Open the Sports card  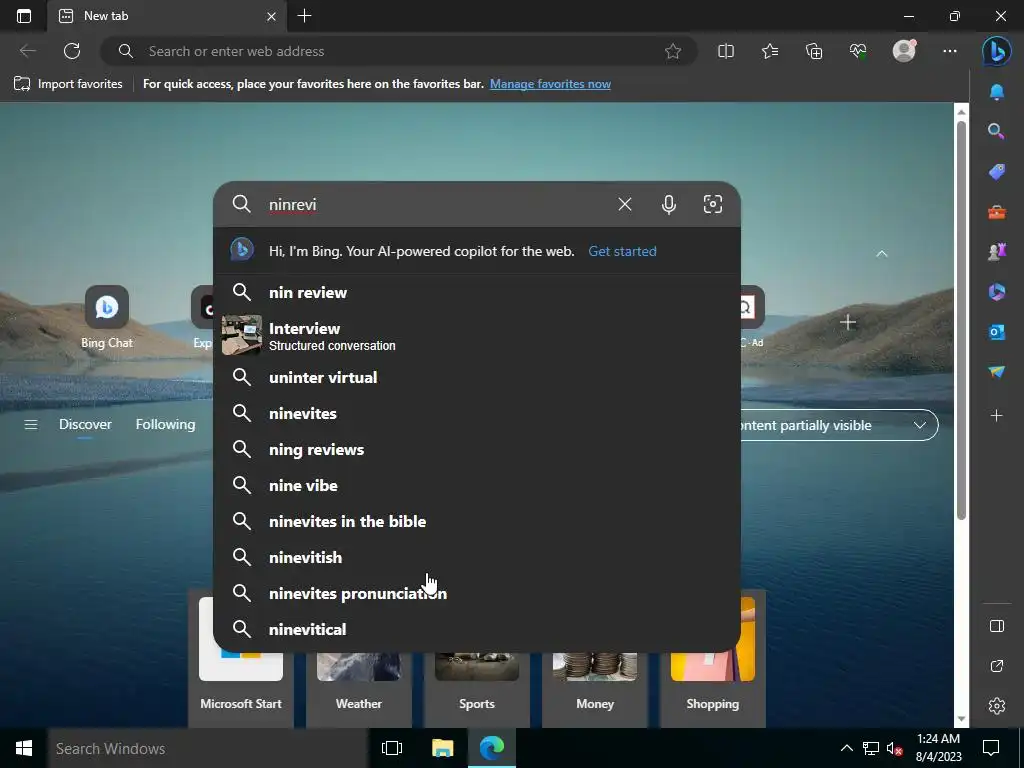coord(477,689)
